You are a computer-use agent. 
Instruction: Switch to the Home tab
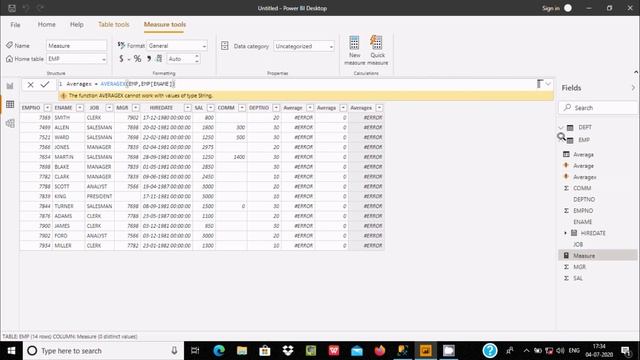[x=47, y=24]
